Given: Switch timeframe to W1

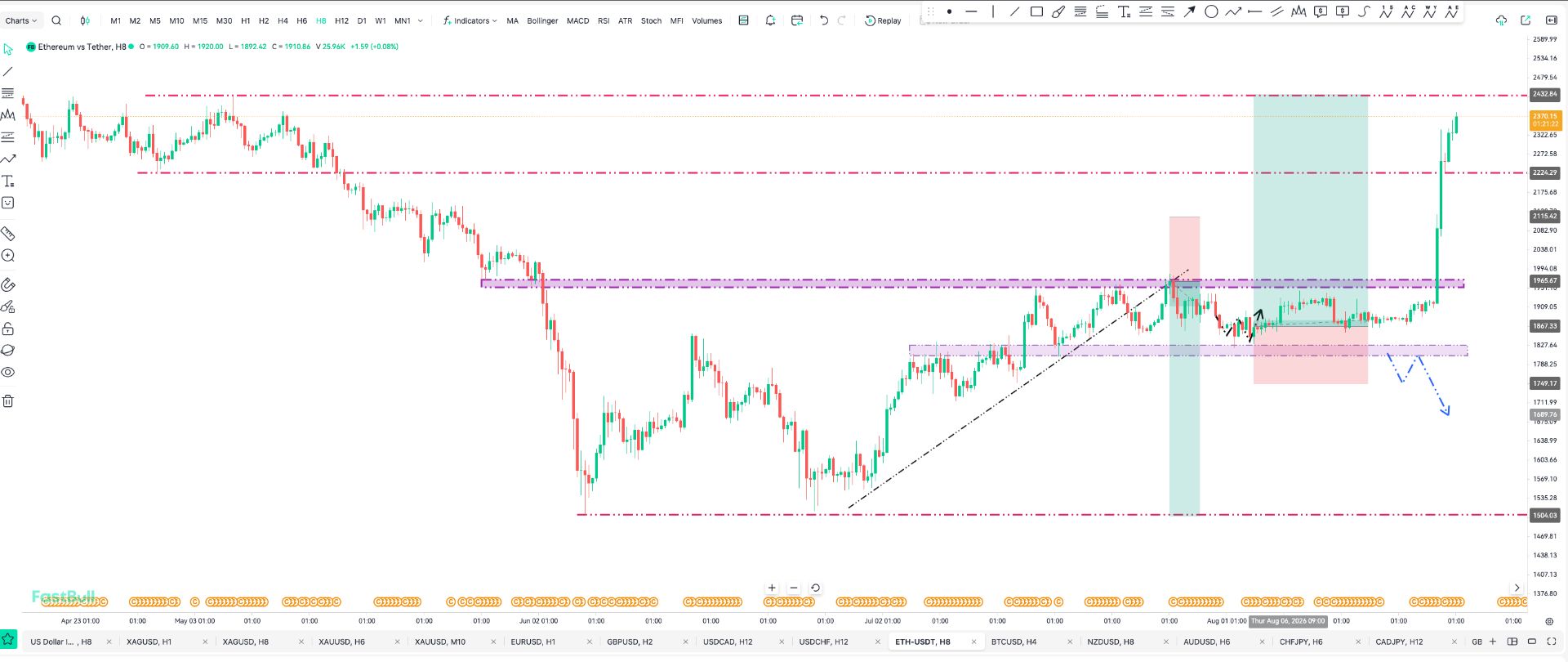Looking at the screenshot, I should point(381,21).
